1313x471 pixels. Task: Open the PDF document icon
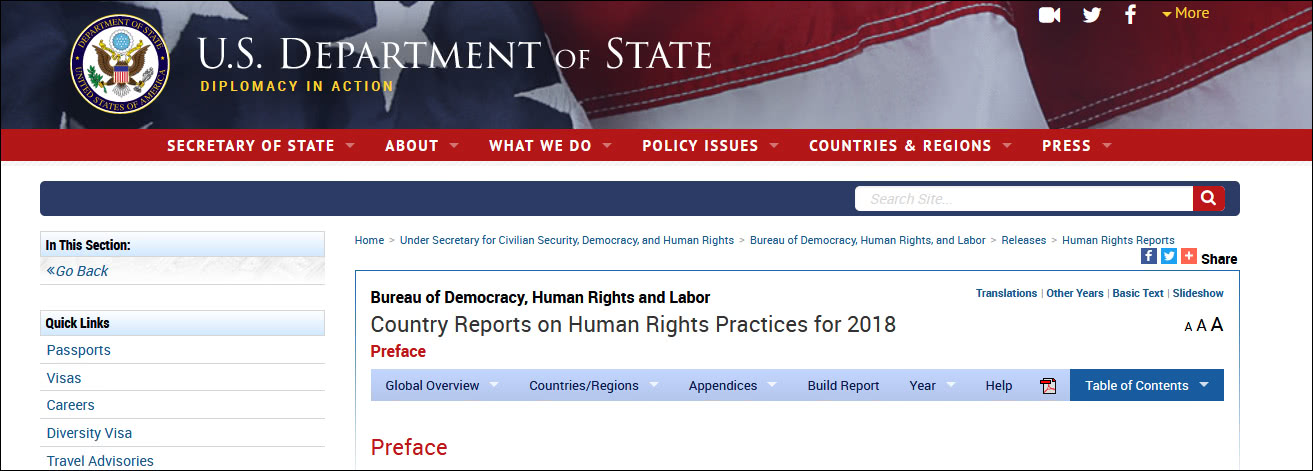pos(1048,386)
